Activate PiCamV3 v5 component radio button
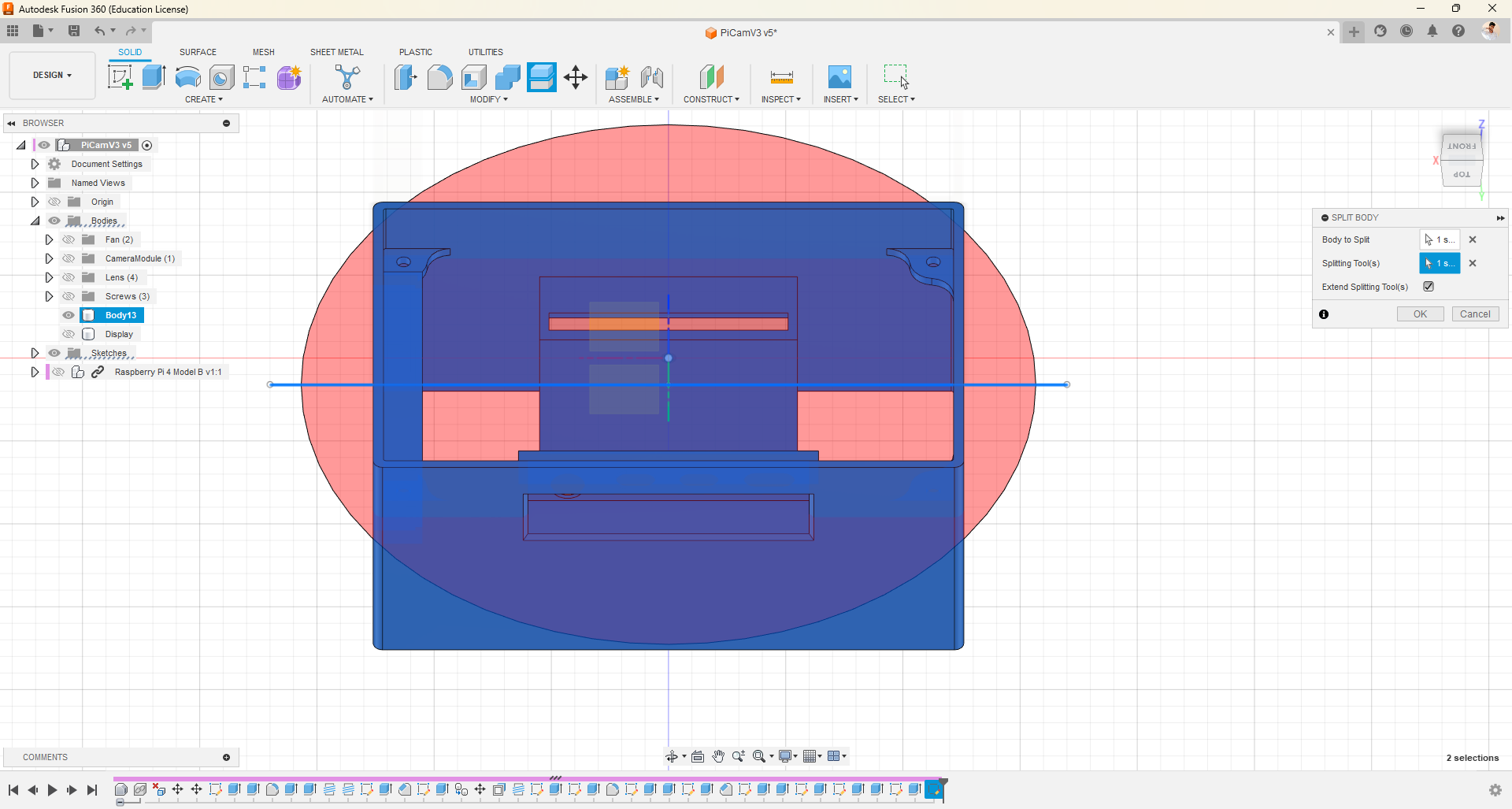 146,145
